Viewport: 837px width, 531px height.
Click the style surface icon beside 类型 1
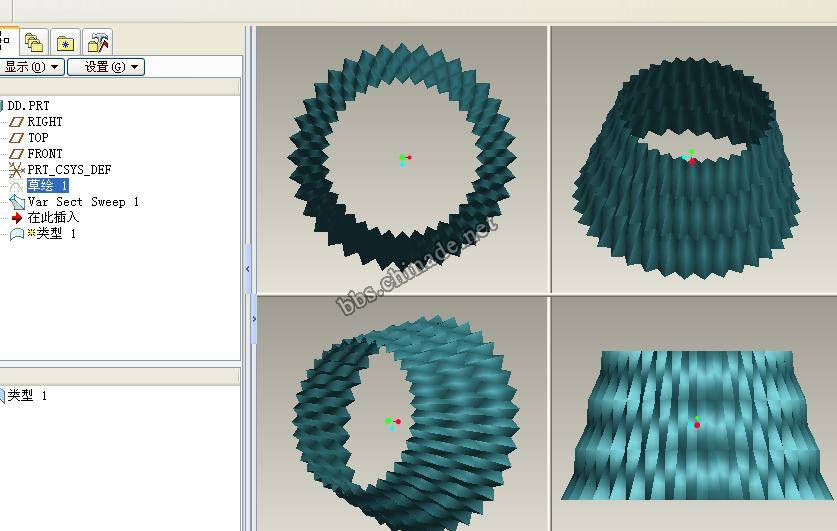pyautogui.click(x=17, y=234)
